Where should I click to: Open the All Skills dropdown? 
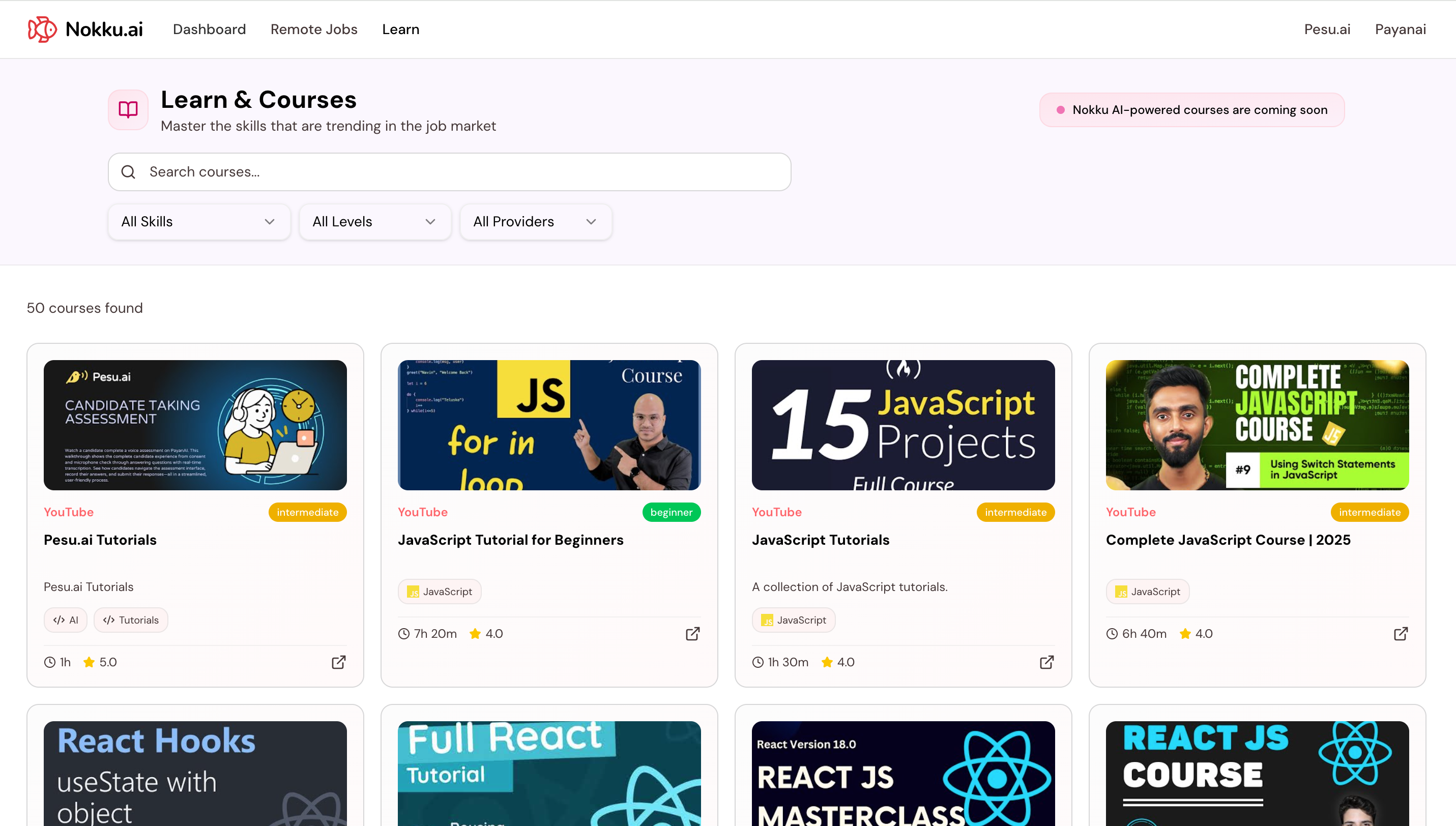click(x=199, y=222)
